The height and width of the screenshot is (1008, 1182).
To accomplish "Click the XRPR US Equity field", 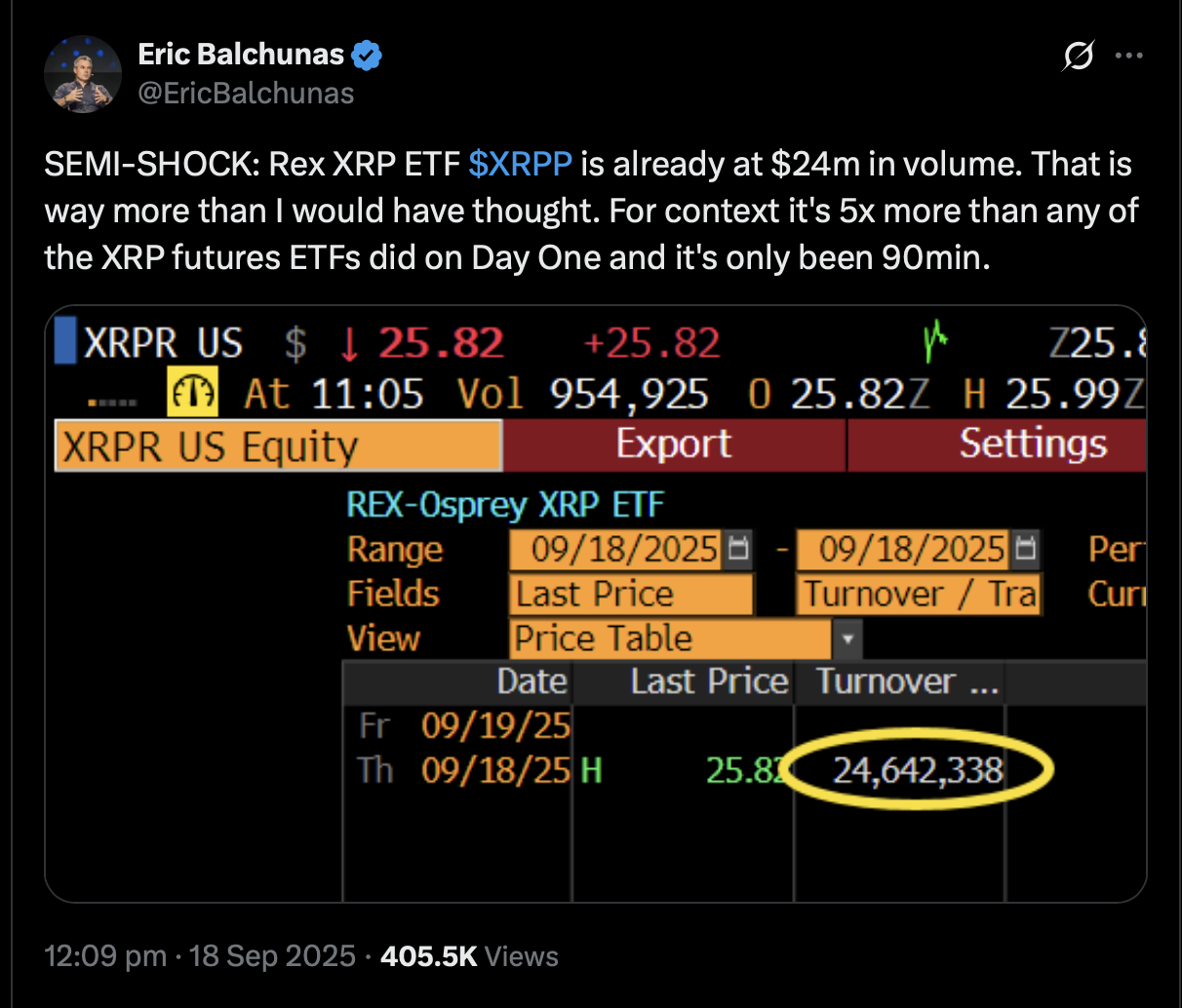I will 279,446.
